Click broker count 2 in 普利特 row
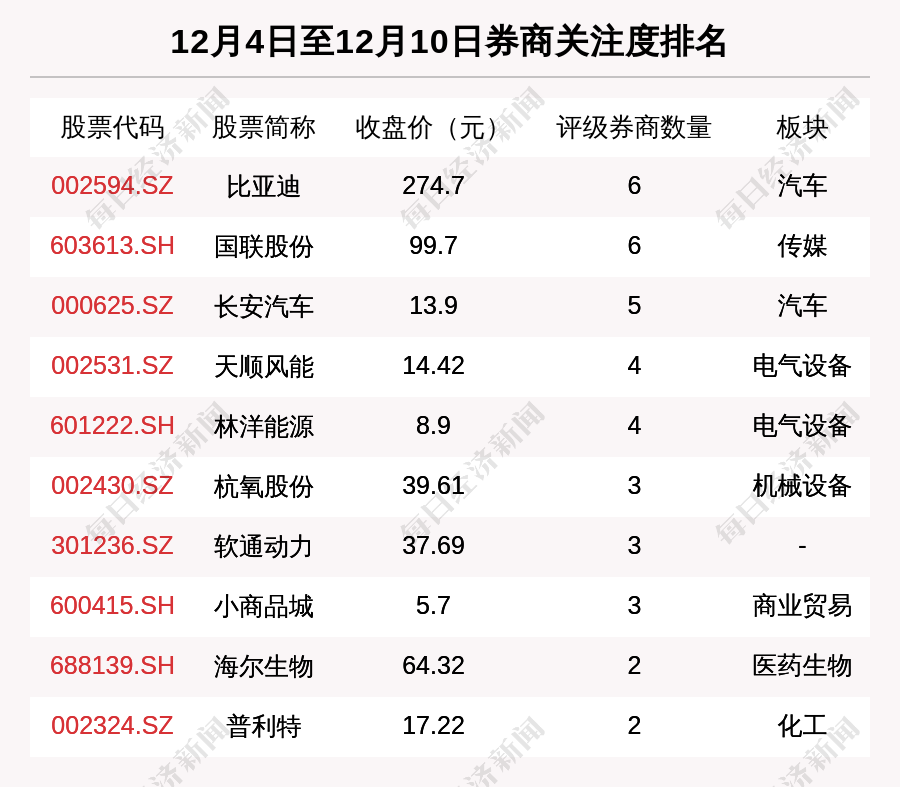Screen dimensions: 900x787 coord(634,726)
